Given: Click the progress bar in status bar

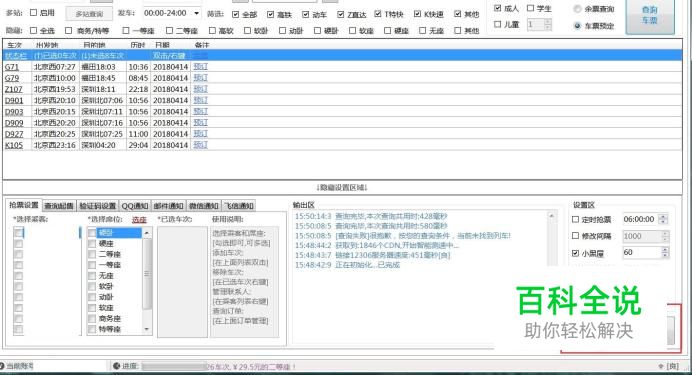Looking at the screenshot, I should [174, 366].
